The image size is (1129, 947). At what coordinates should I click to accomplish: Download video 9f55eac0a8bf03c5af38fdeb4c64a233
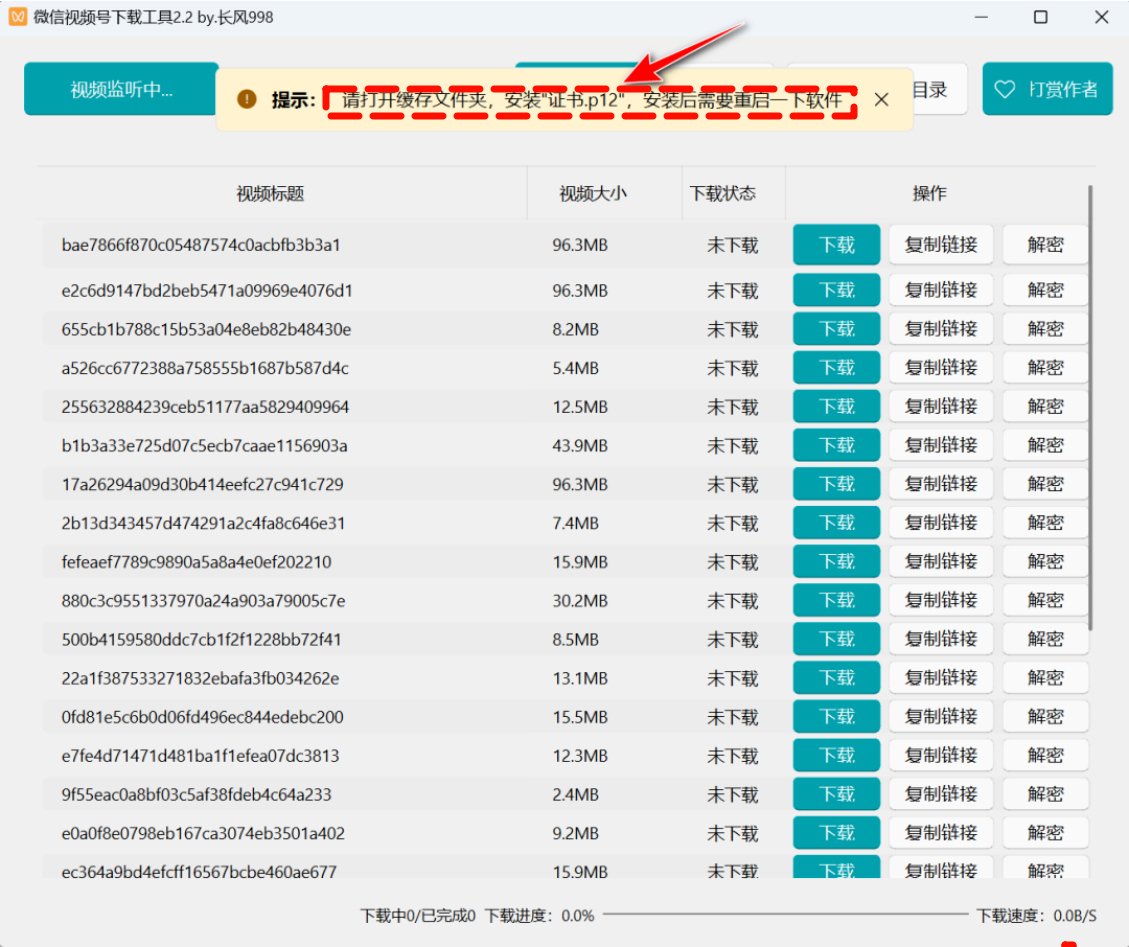point(837,794)
